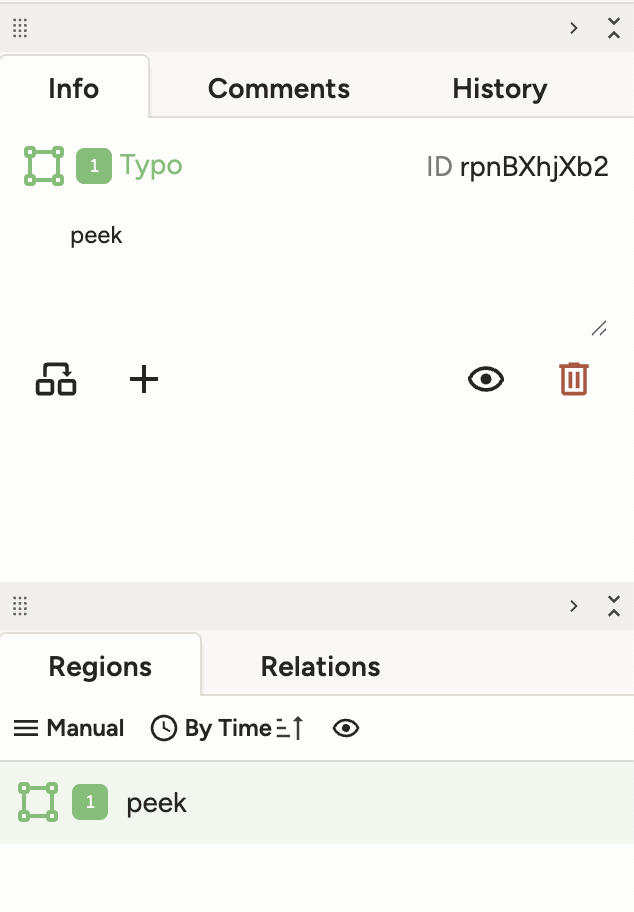
Task: Switch to the Comments tab
Action: click(x=279, y=89)
